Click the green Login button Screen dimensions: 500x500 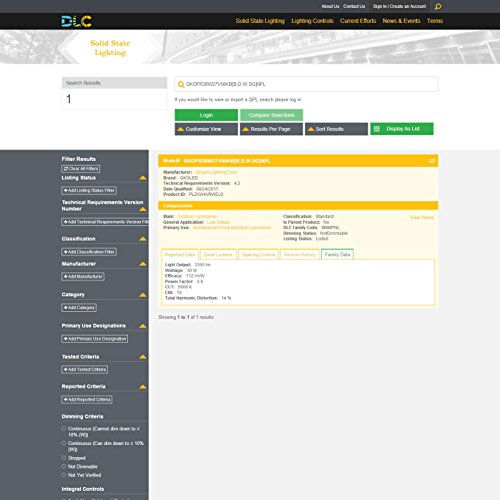point(206,115)
